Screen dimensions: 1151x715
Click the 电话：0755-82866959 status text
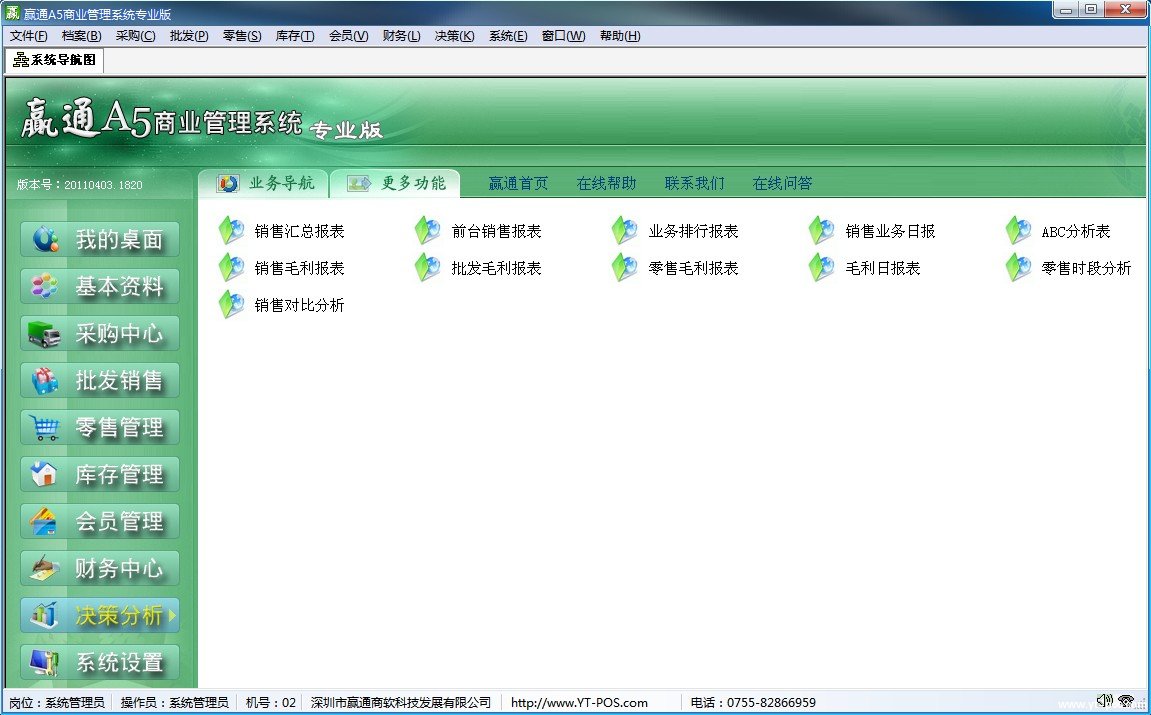coord(753,703)
